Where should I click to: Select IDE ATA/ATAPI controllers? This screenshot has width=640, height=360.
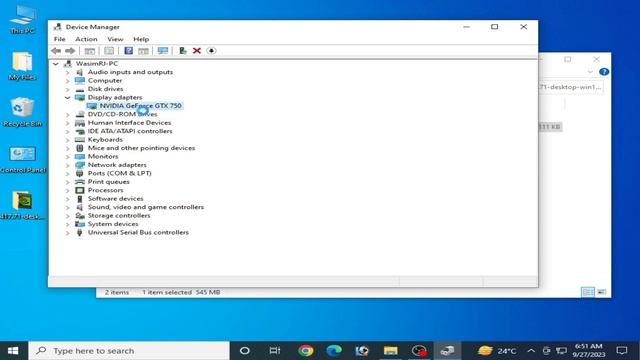click(x=130, y=131)
